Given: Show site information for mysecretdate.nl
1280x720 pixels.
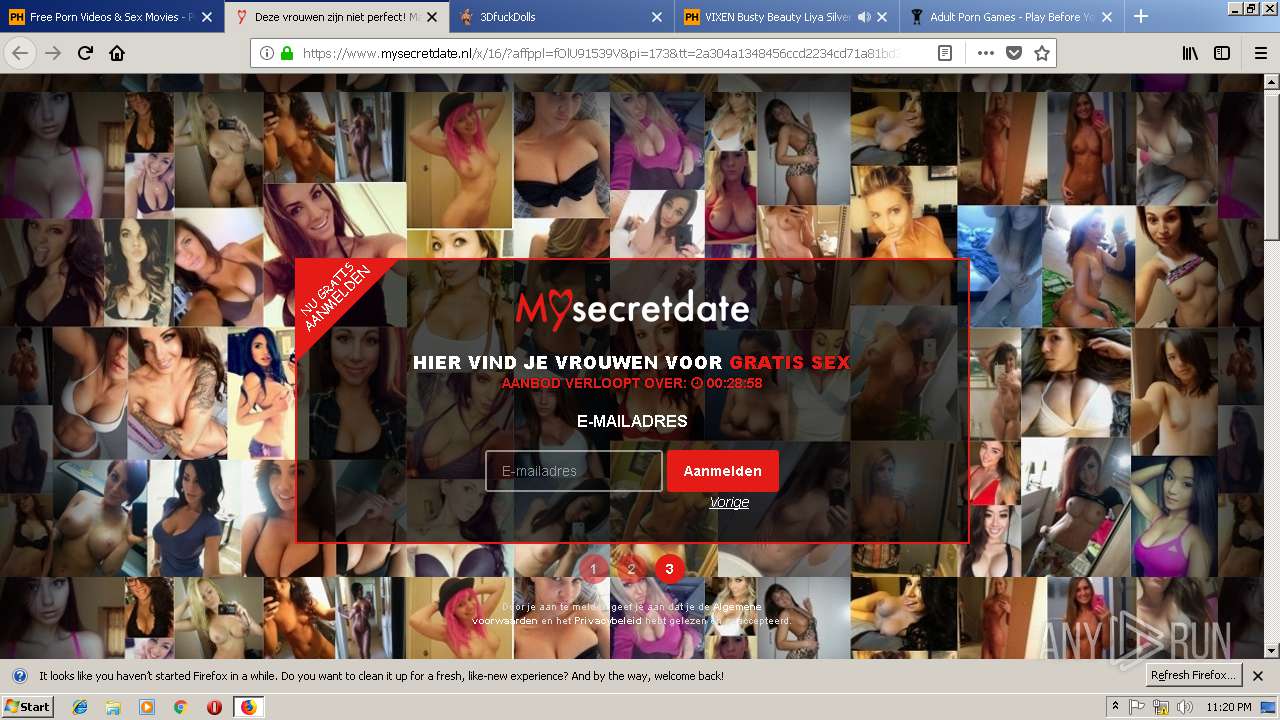Looking at the screenshot, I should tap(266, 53).
